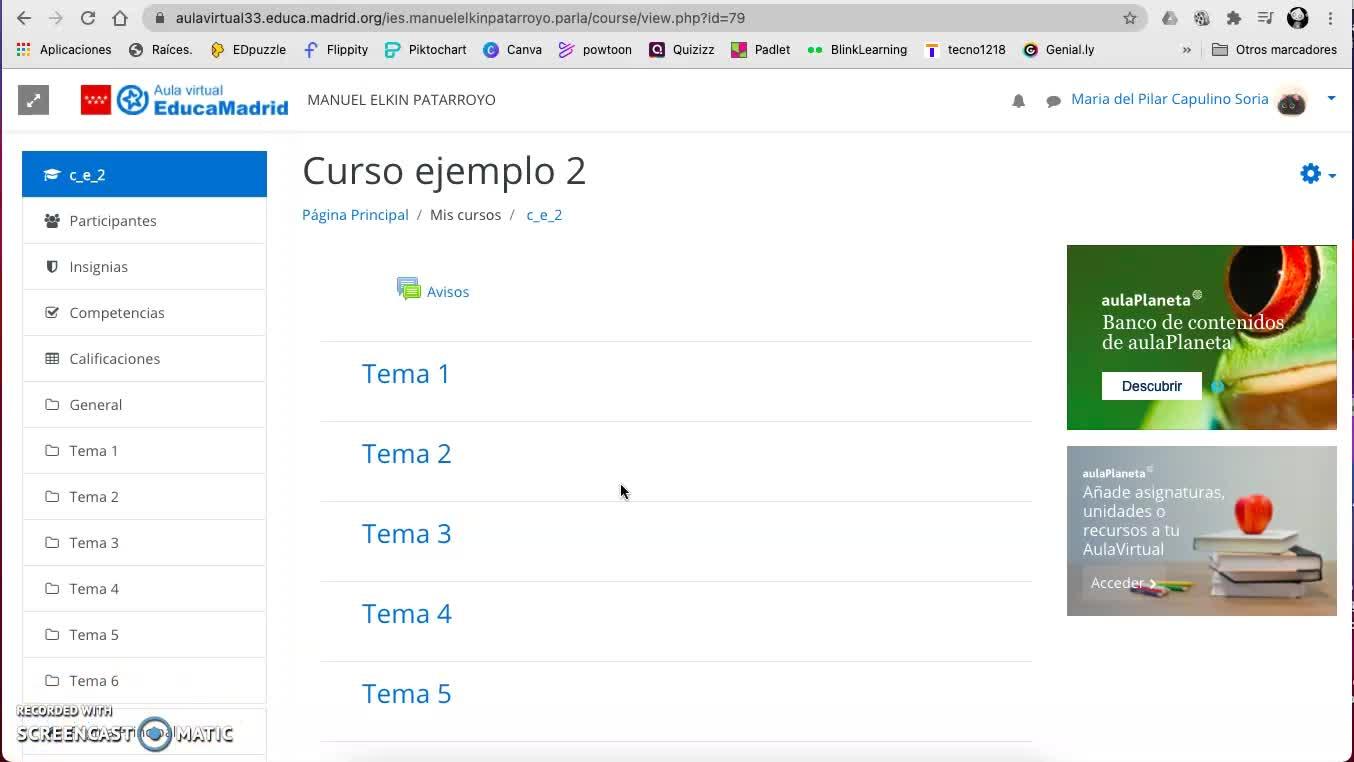Open the Quizizz bookmark
Screen dimensions: 1354x762
[682, 50]
